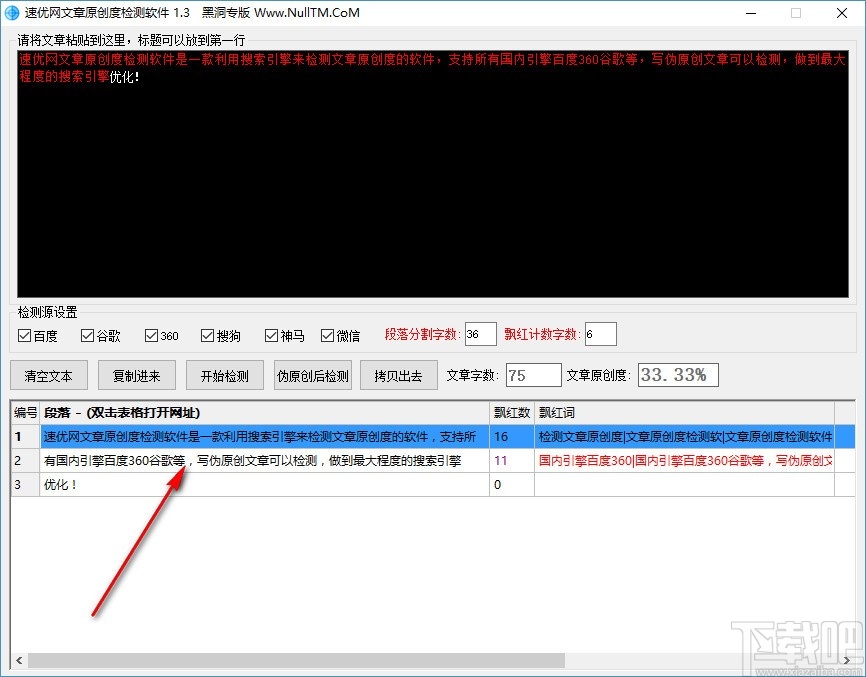This screenshot has height=677, width=866.
Task: Select row 2 paragraph starting 有国内引擎百度360
Action: (265, 460)
